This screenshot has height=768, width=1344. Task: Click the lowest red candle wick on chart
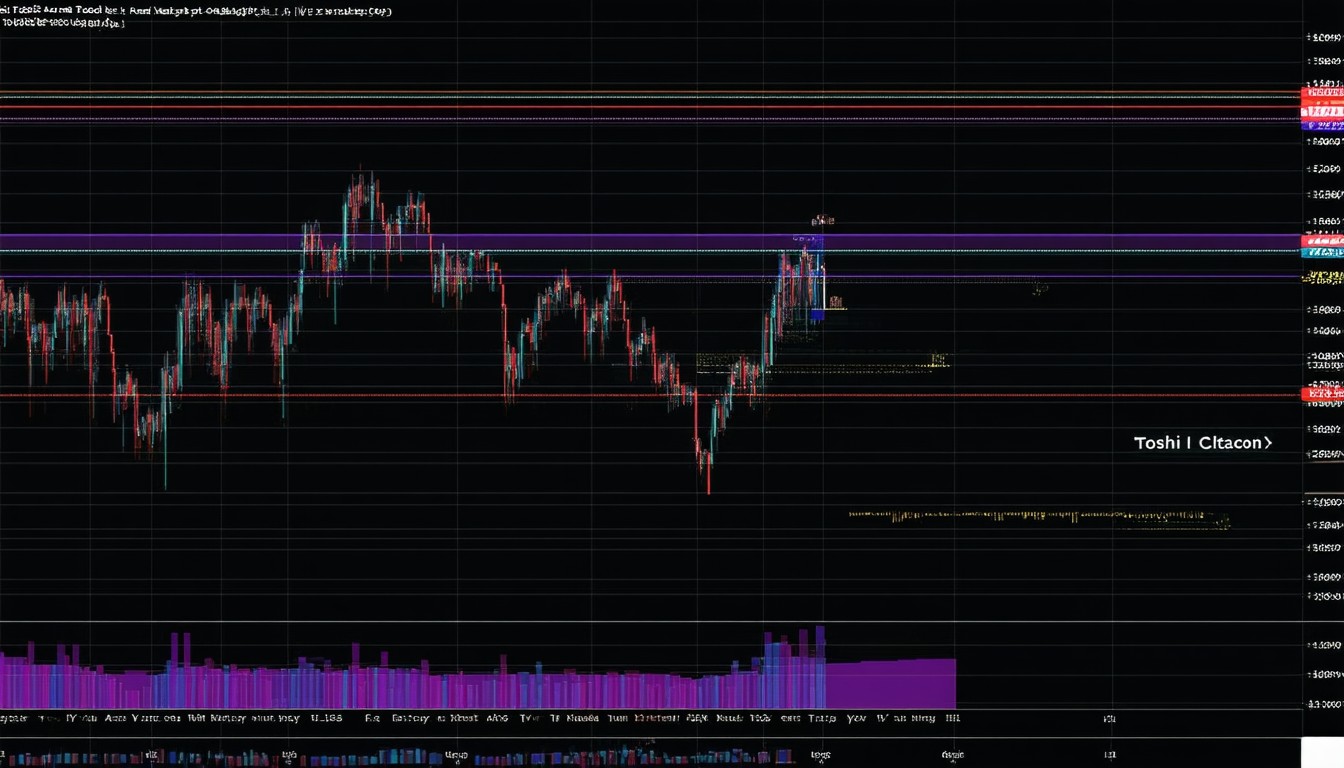click(x=708, y=482)
